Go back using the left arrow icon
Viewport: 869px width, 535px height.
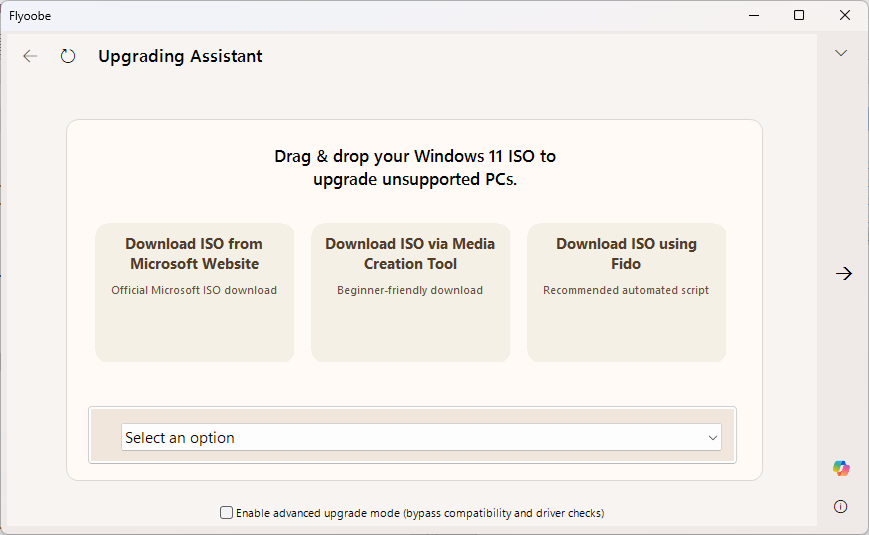click(x=30, y=56)
